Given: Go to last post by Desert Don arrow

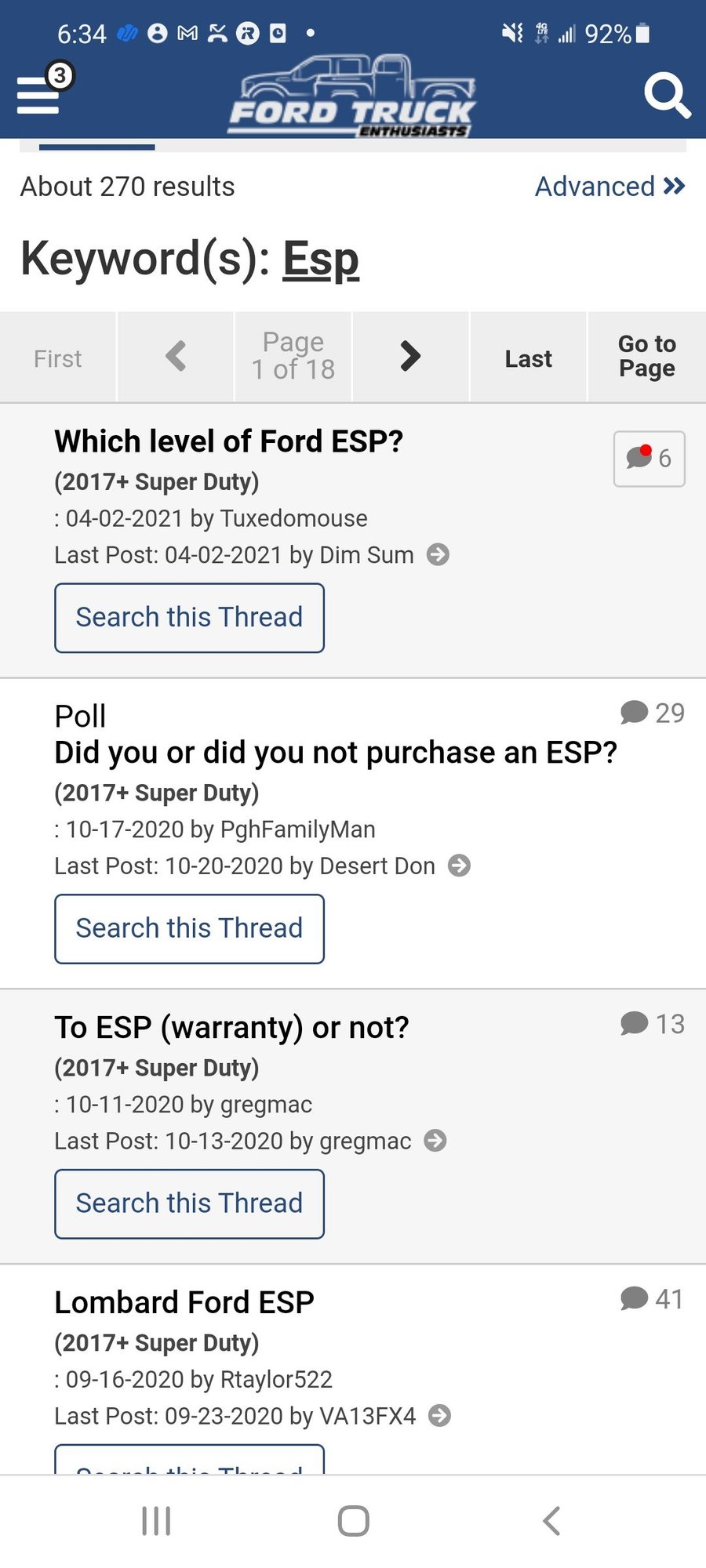Looking at the screenshot, I should (459, 866).
